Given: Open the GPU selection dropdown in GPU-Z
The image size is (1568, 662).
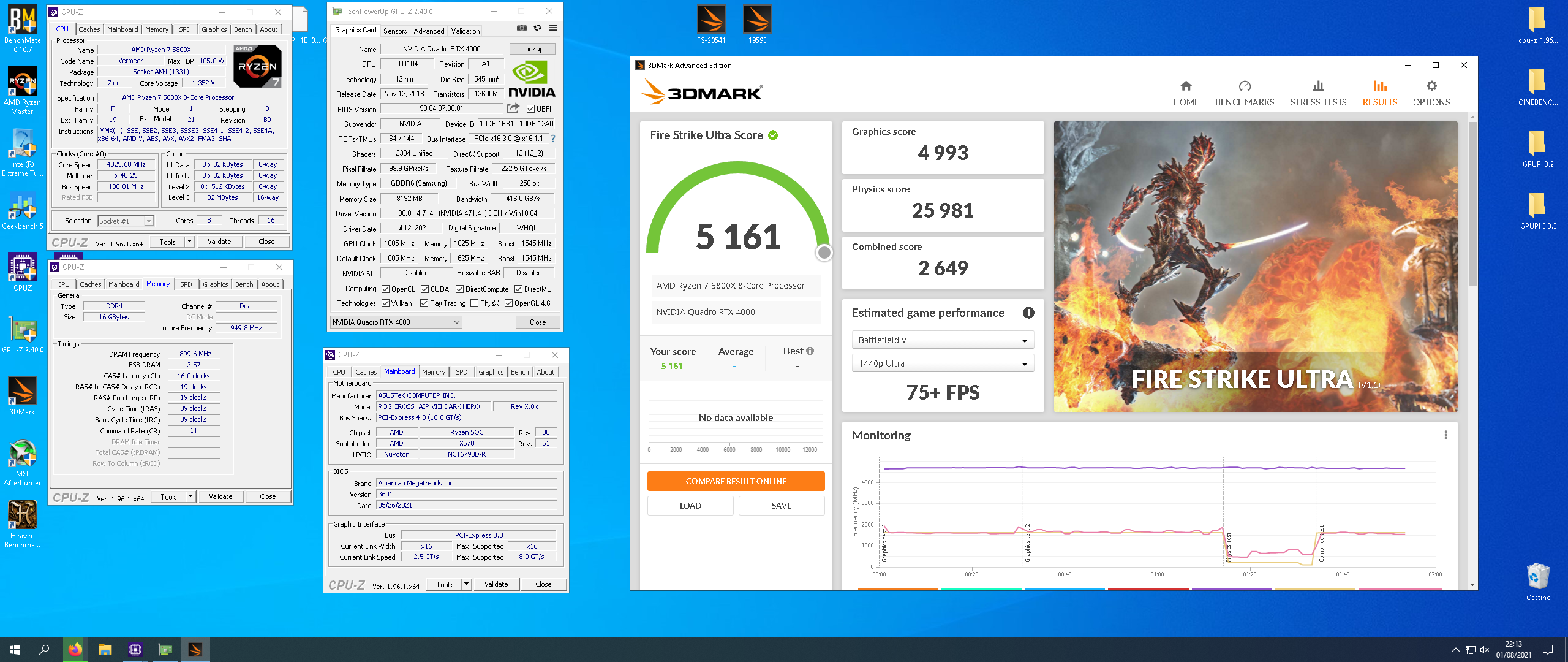Looking at the screenshot, I should click(396, 322).
